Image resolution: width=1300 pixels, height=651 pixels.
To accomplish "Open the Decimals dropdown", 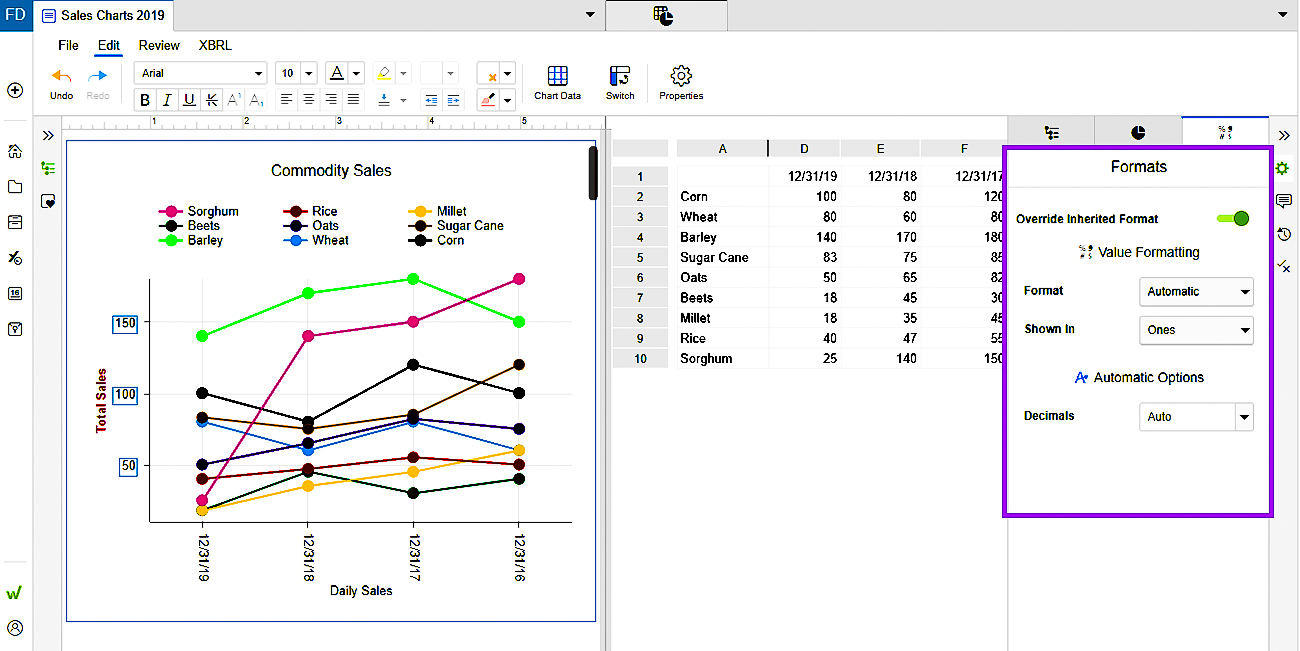I will (x=1196, y=417).
